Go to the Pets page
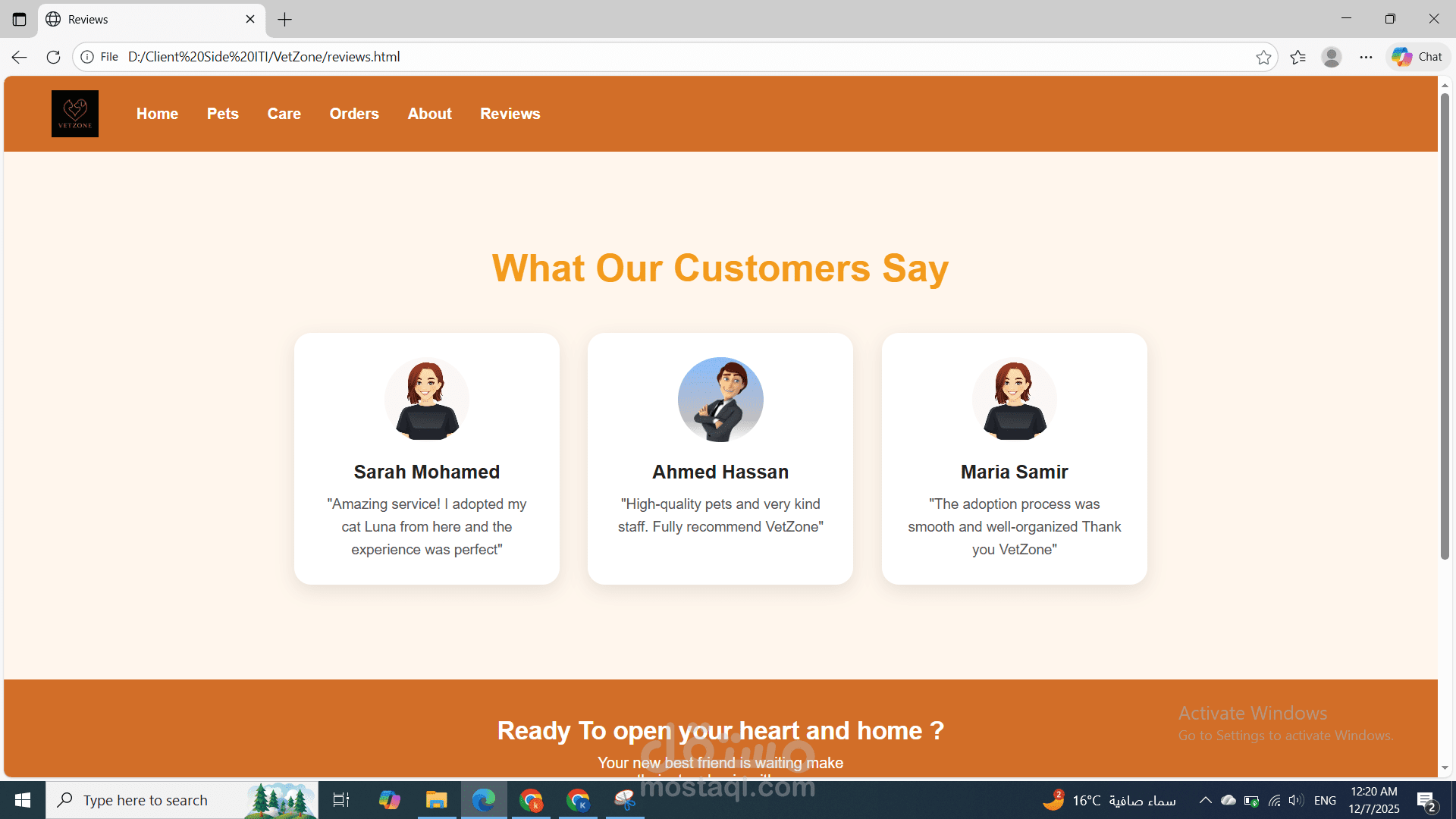Screen dimensions: 1456x819 [x=222, y=114]
